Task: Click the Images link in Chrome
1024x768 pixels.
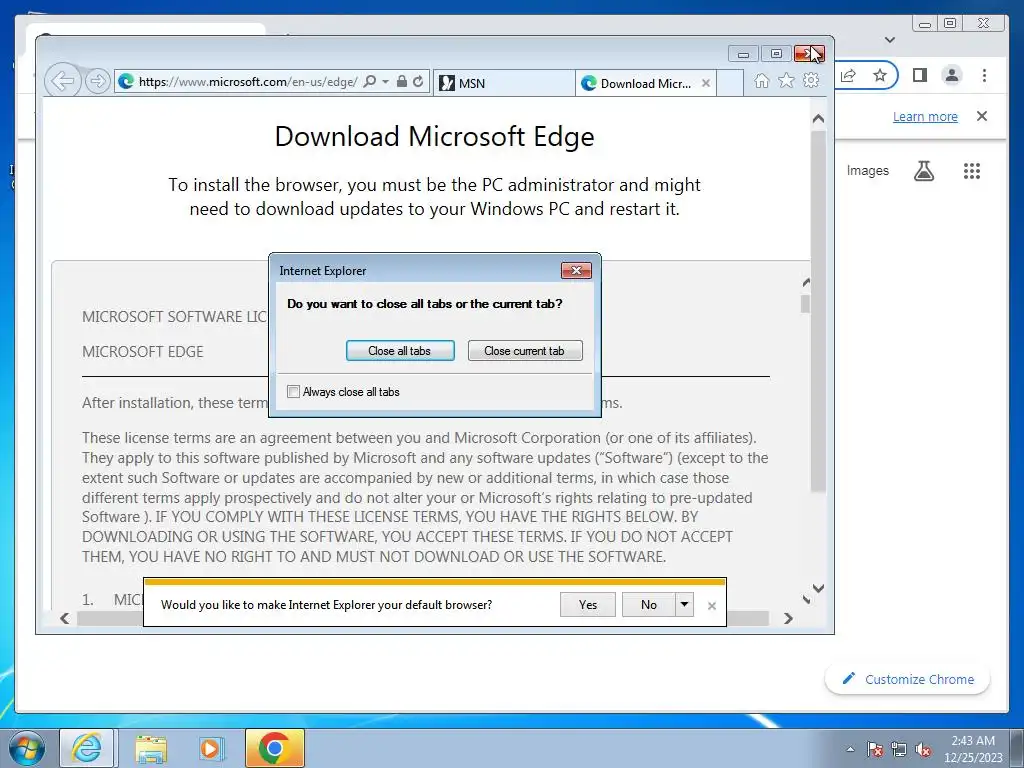Action: coord(867,170)
